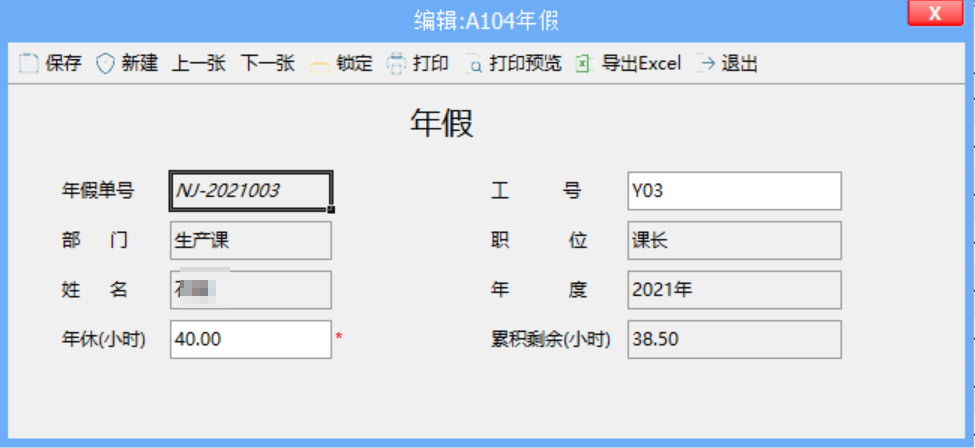Click the 保存 toolbar label
Image resolution: width=975 pixels, height=448 pixels.
pos(63,63)
